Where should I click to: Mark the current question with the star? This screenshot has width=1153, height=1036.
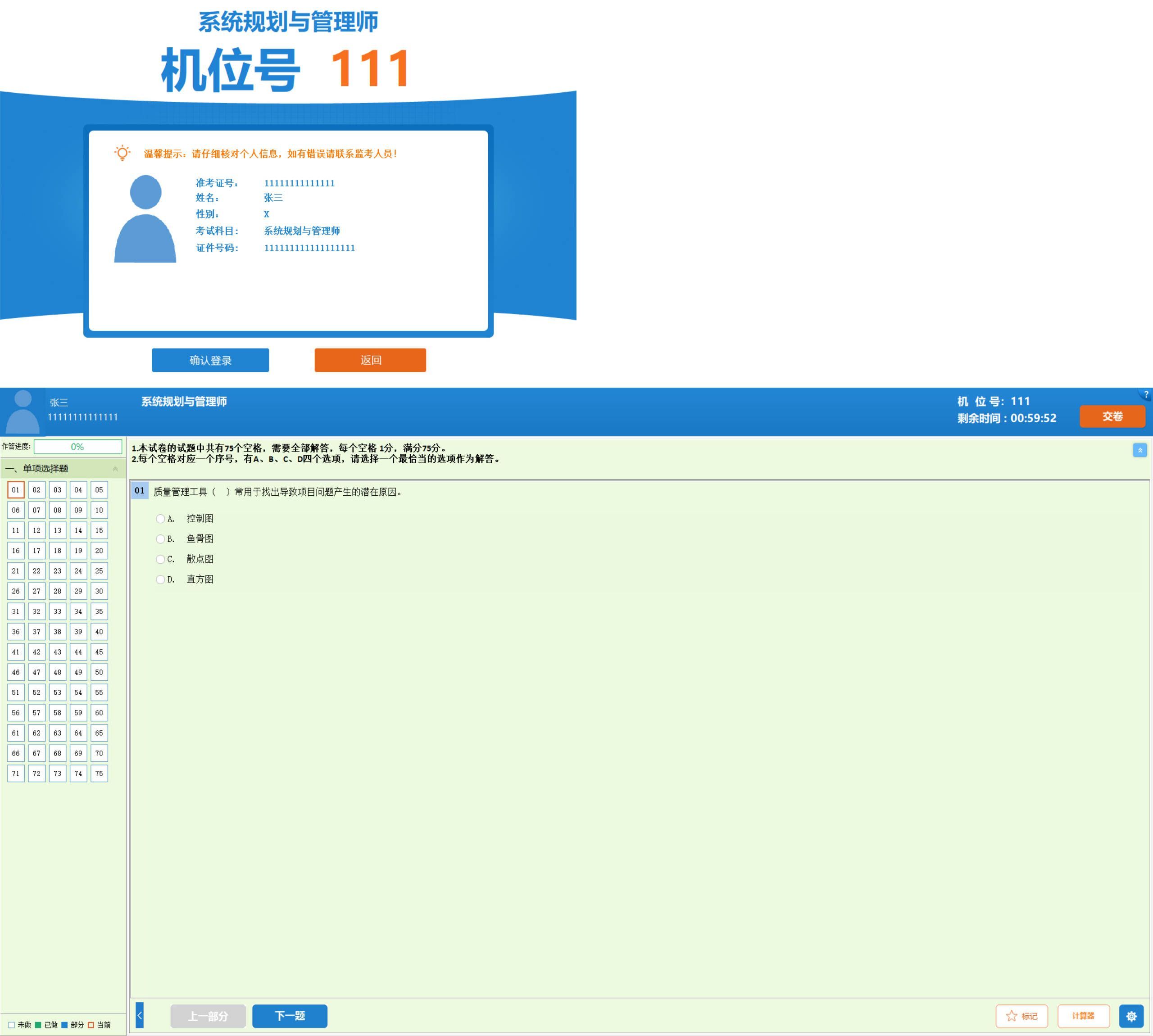(1021, 1015)
